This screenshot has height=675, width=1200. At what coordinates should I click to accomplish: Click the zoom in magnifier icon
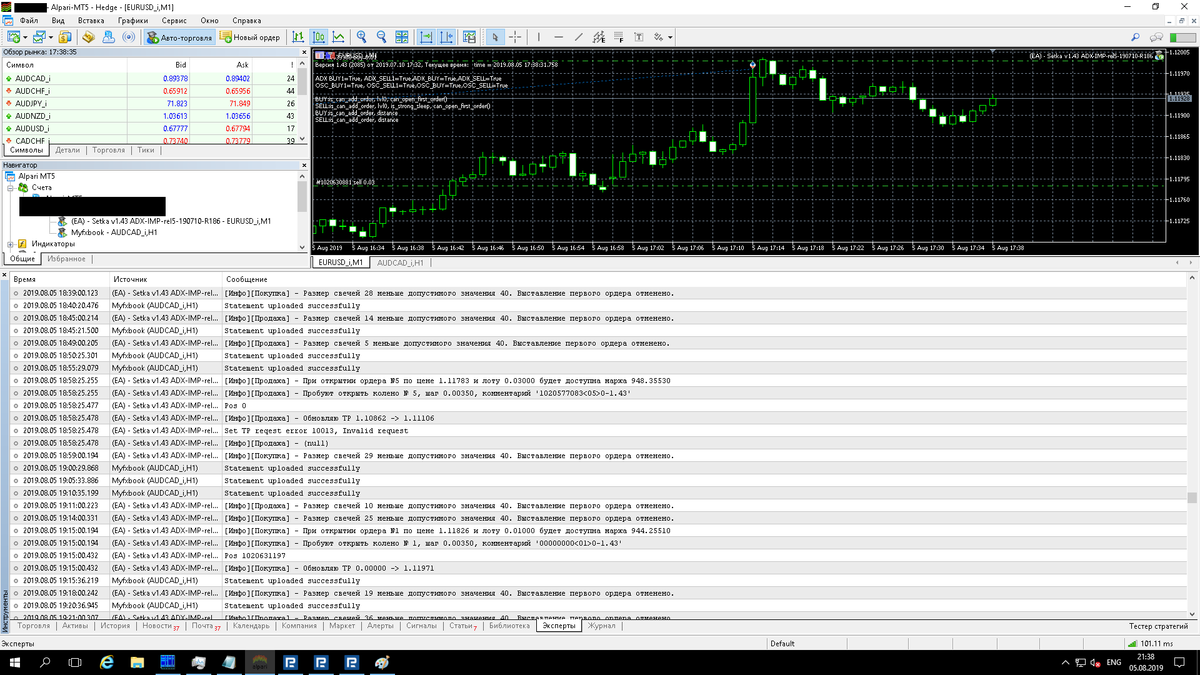(362, 37)
